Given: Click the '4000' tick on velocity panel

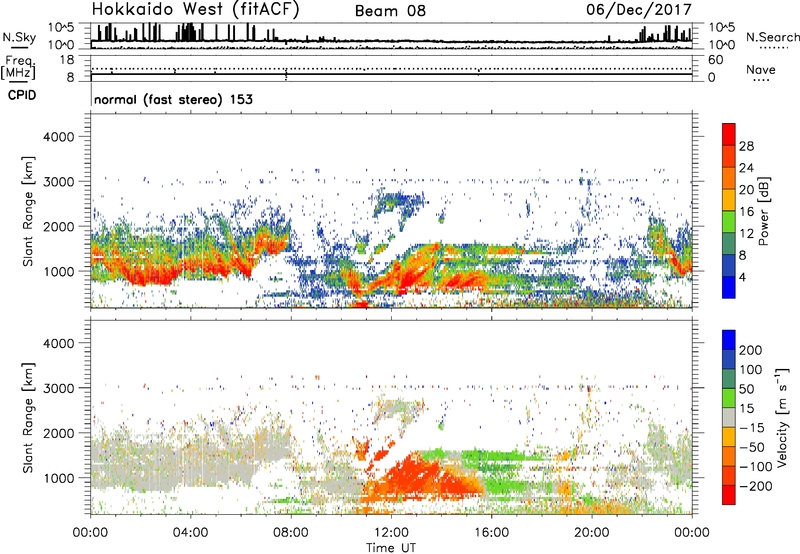Looking at the screenshot, I should click(x=58, y=343).
